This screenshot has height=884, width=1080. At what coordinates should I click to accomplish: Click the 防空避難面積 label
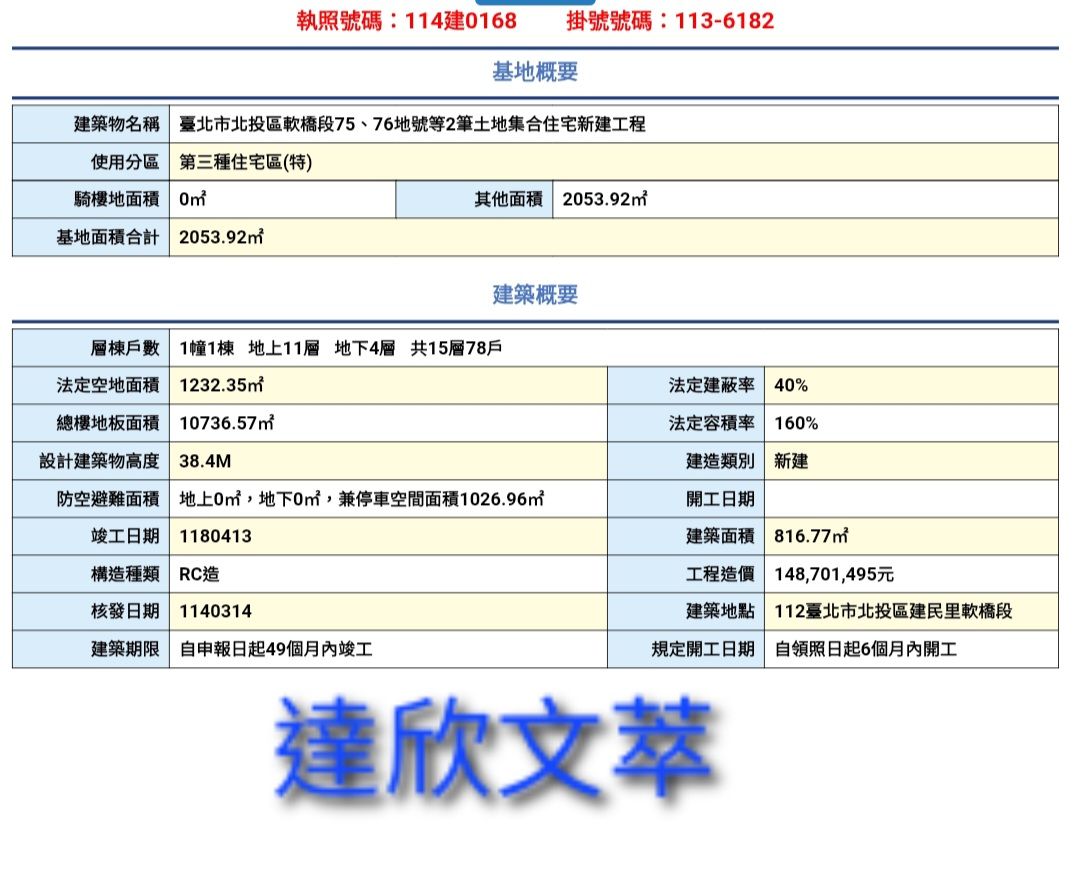tap(107, 499)
